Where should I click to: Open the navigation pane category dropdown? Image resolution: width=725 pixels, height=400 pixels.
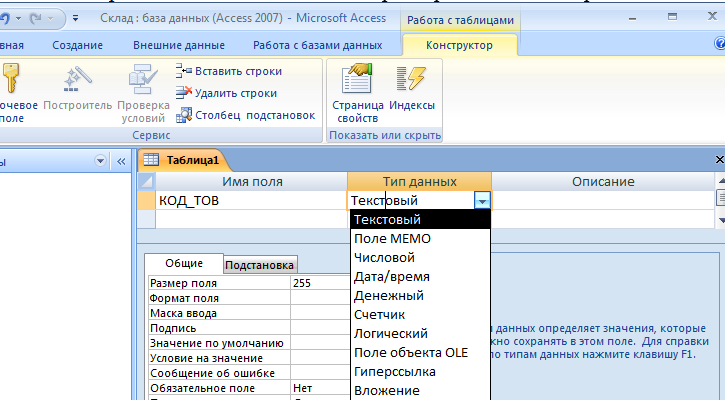click(x=100, y=161)
